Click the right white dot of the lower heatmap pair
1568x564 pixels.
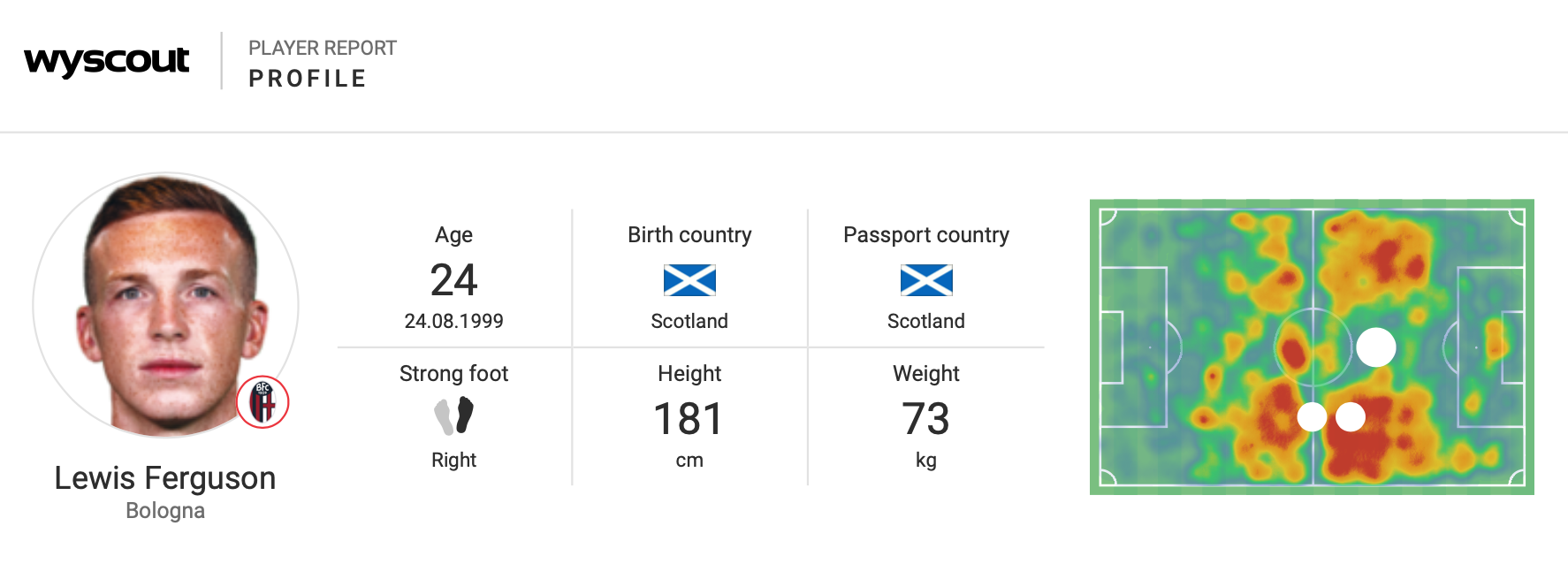pyautogui.click(x=1351, y=416)
